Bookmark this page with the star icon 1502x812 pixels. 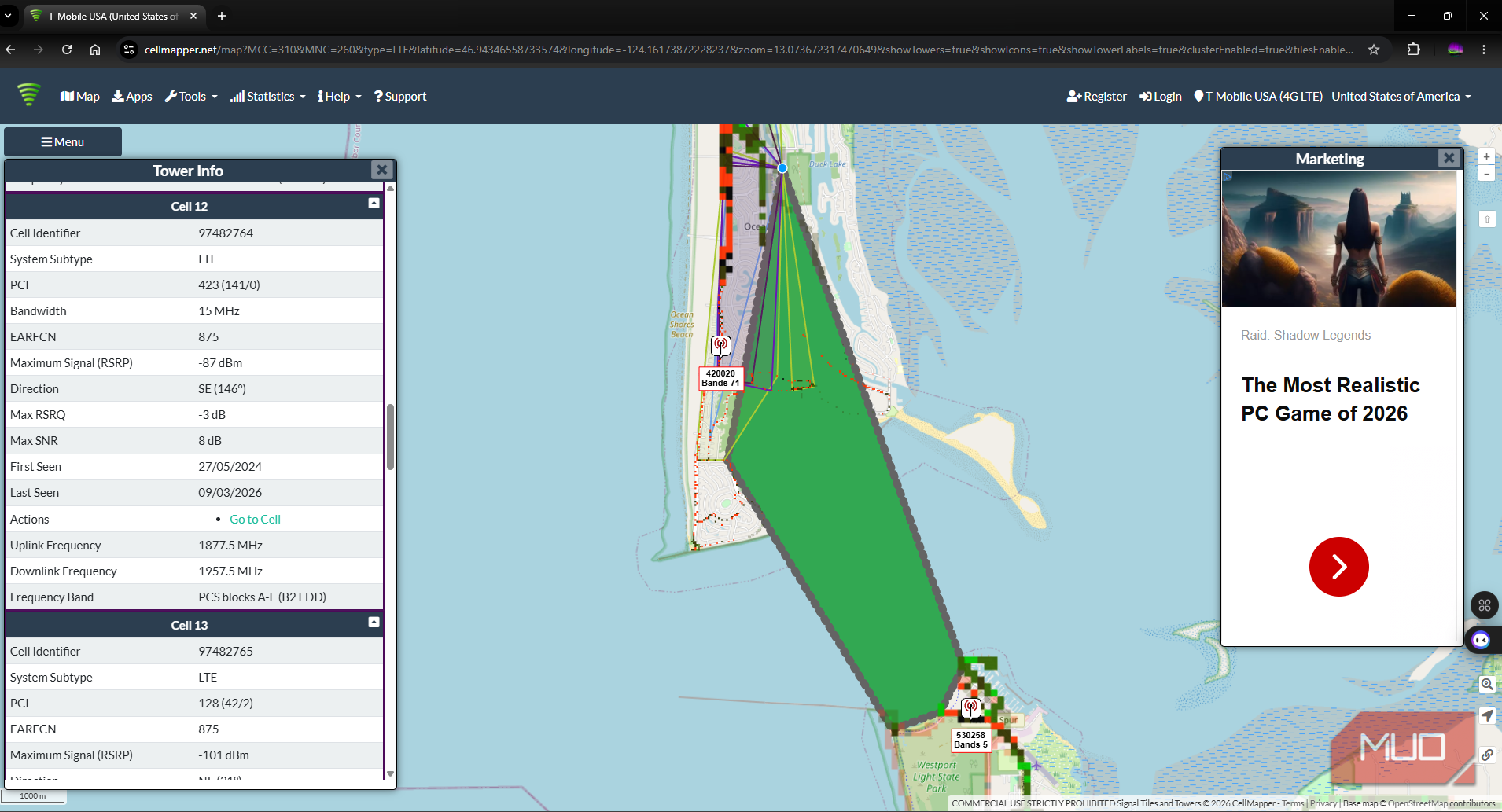click(x=1374, y=50)
